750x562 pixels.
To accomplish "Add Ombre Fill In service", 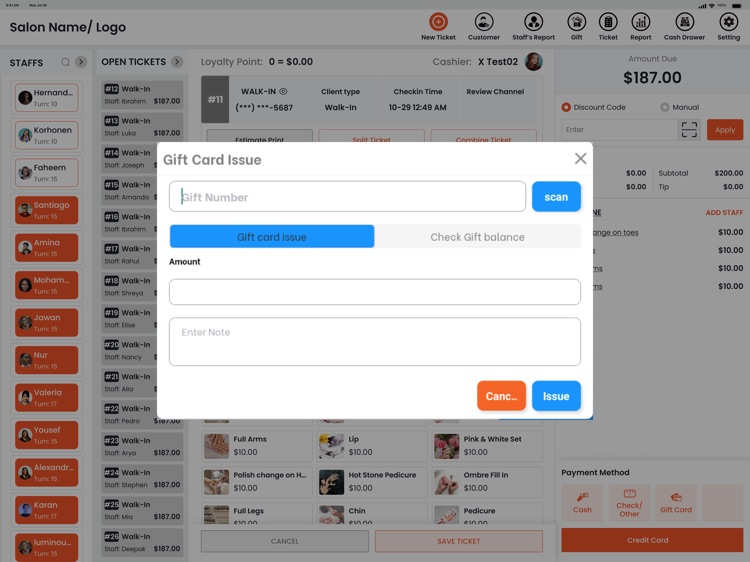I will [487, 482].
